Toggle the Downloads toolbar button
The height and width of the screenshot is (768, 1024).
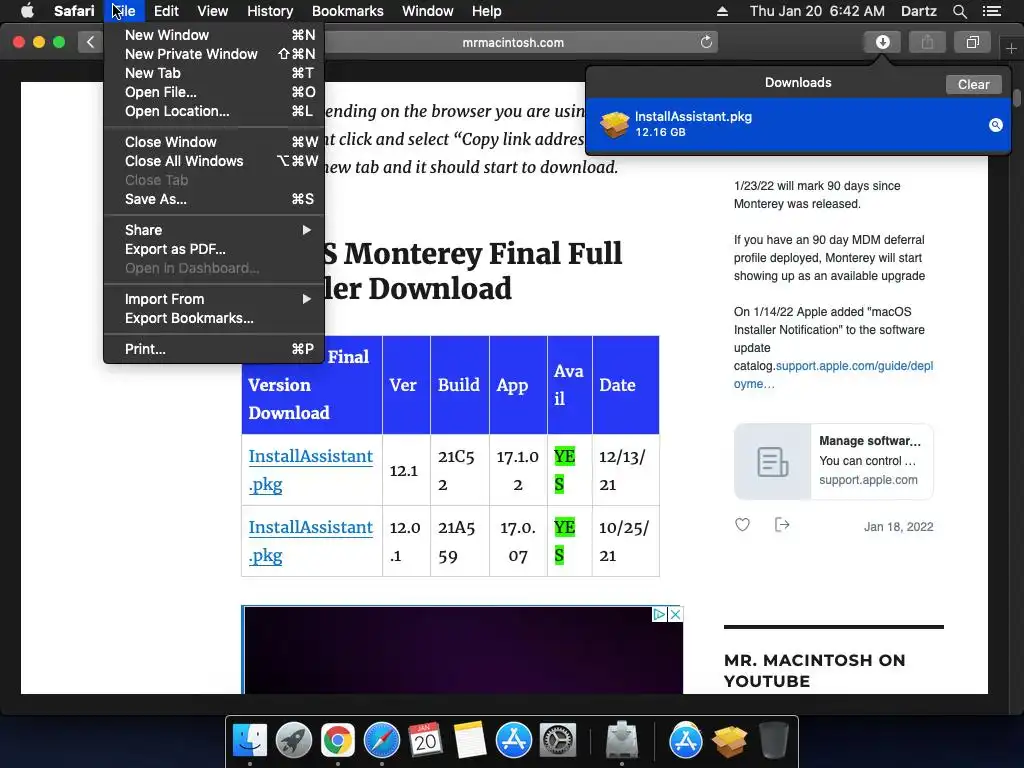coord(882,42)
